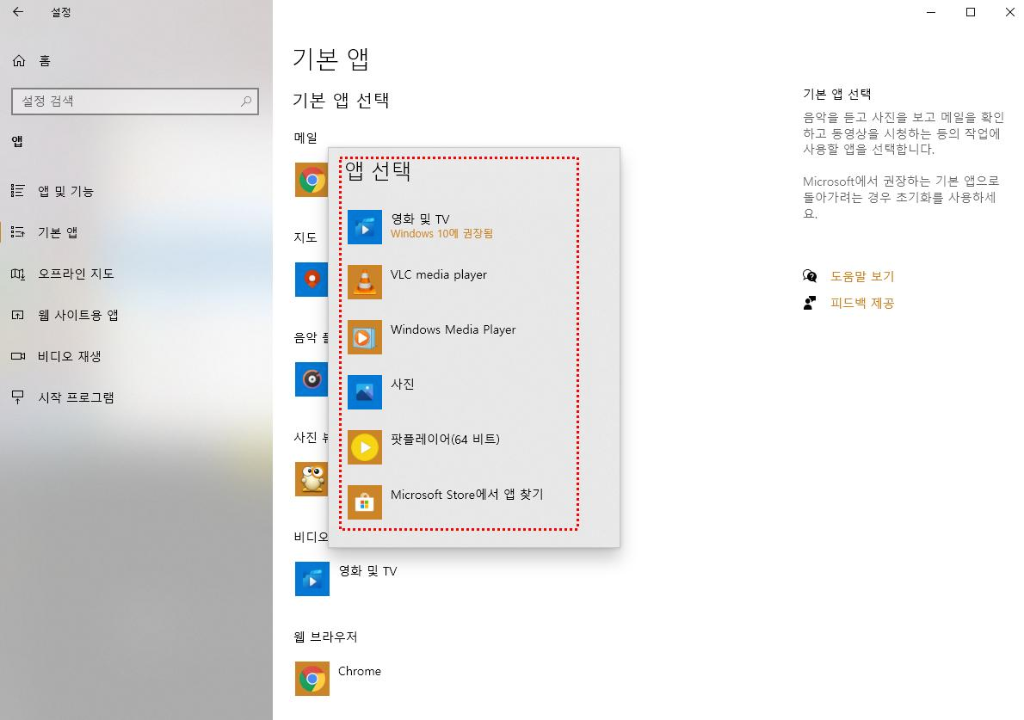Click the 웹 사이트용 앱 icon
This screenshot has height=720, width=1024.
click(x=18, y=315)
